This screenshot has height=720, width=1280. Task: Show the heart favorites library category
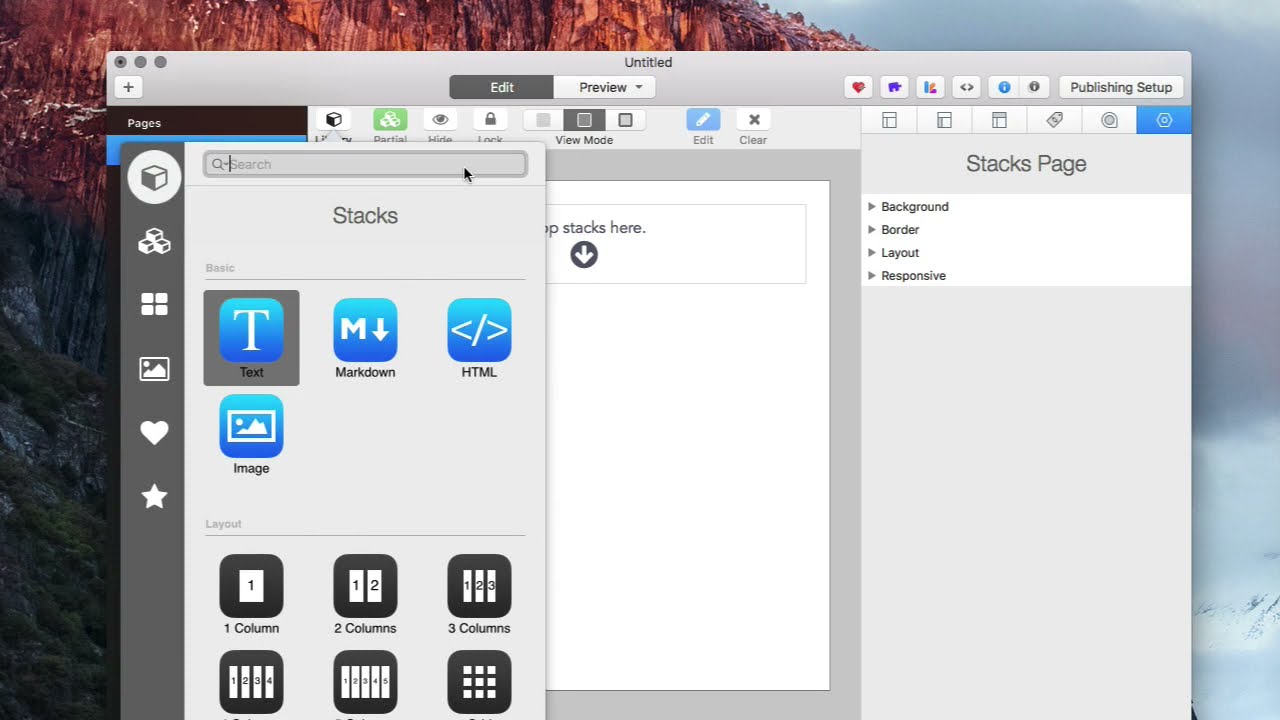coord(154,433)
